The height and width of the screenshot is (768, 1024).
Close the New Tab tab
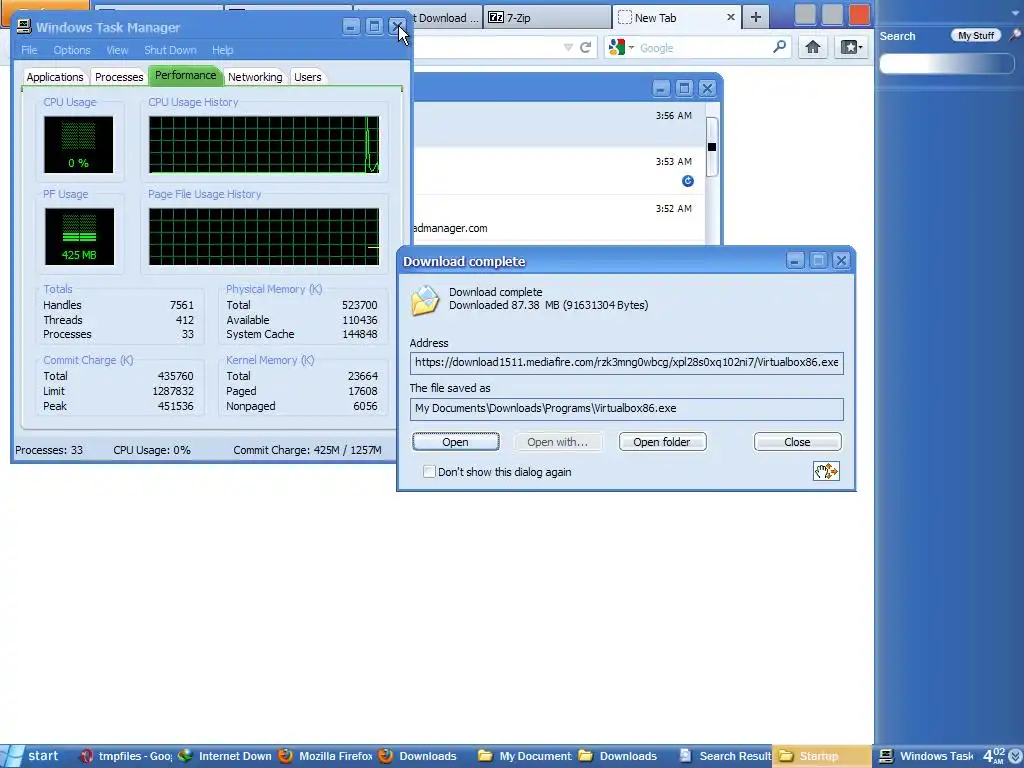coord(731,18)
